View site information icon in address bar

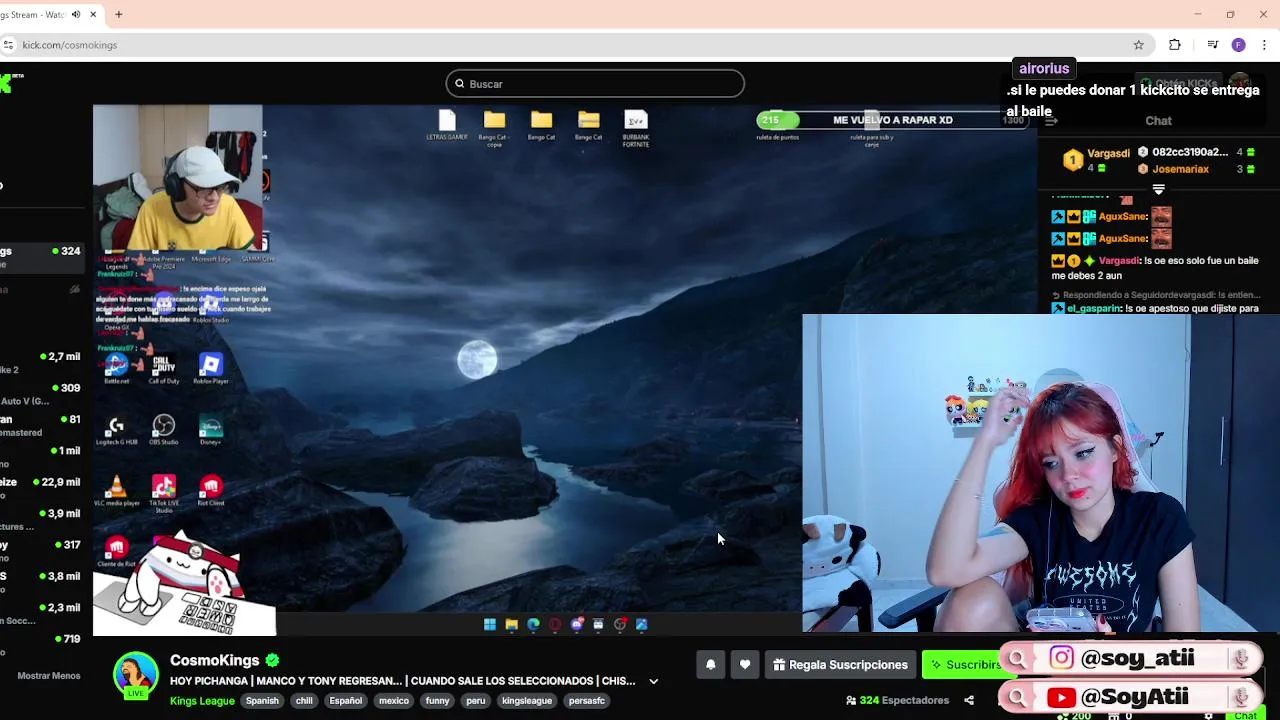(8, 45)
